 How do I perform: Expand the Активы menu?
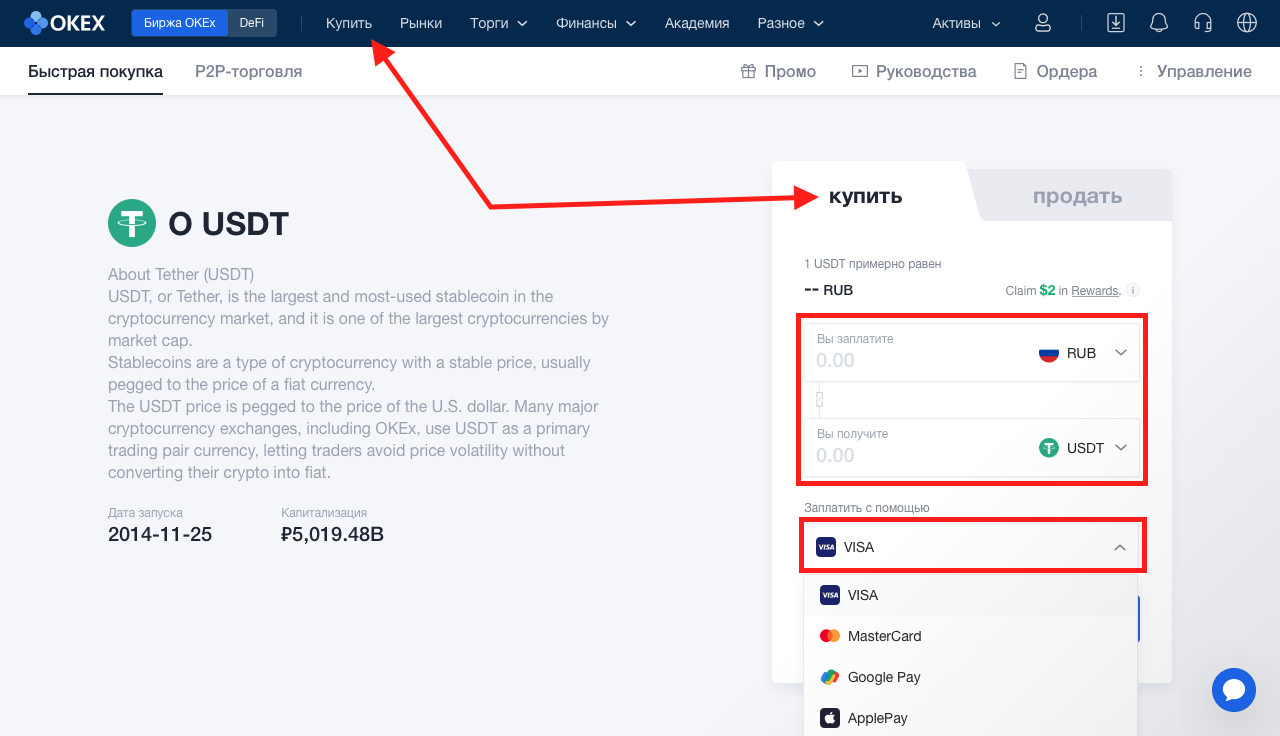tap(966, 23)
